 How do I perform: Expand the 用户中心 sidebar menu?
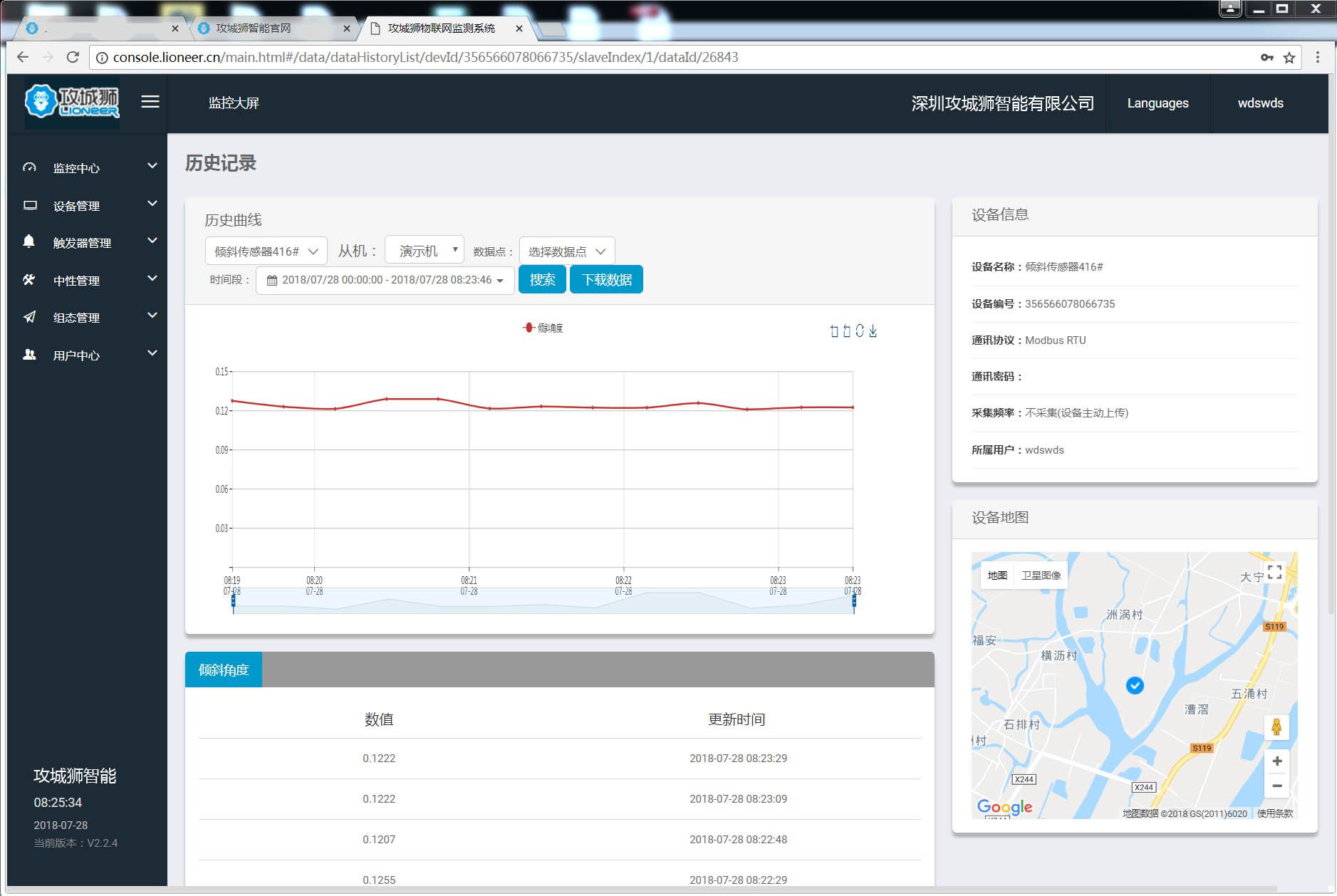(x=88, y=355)
